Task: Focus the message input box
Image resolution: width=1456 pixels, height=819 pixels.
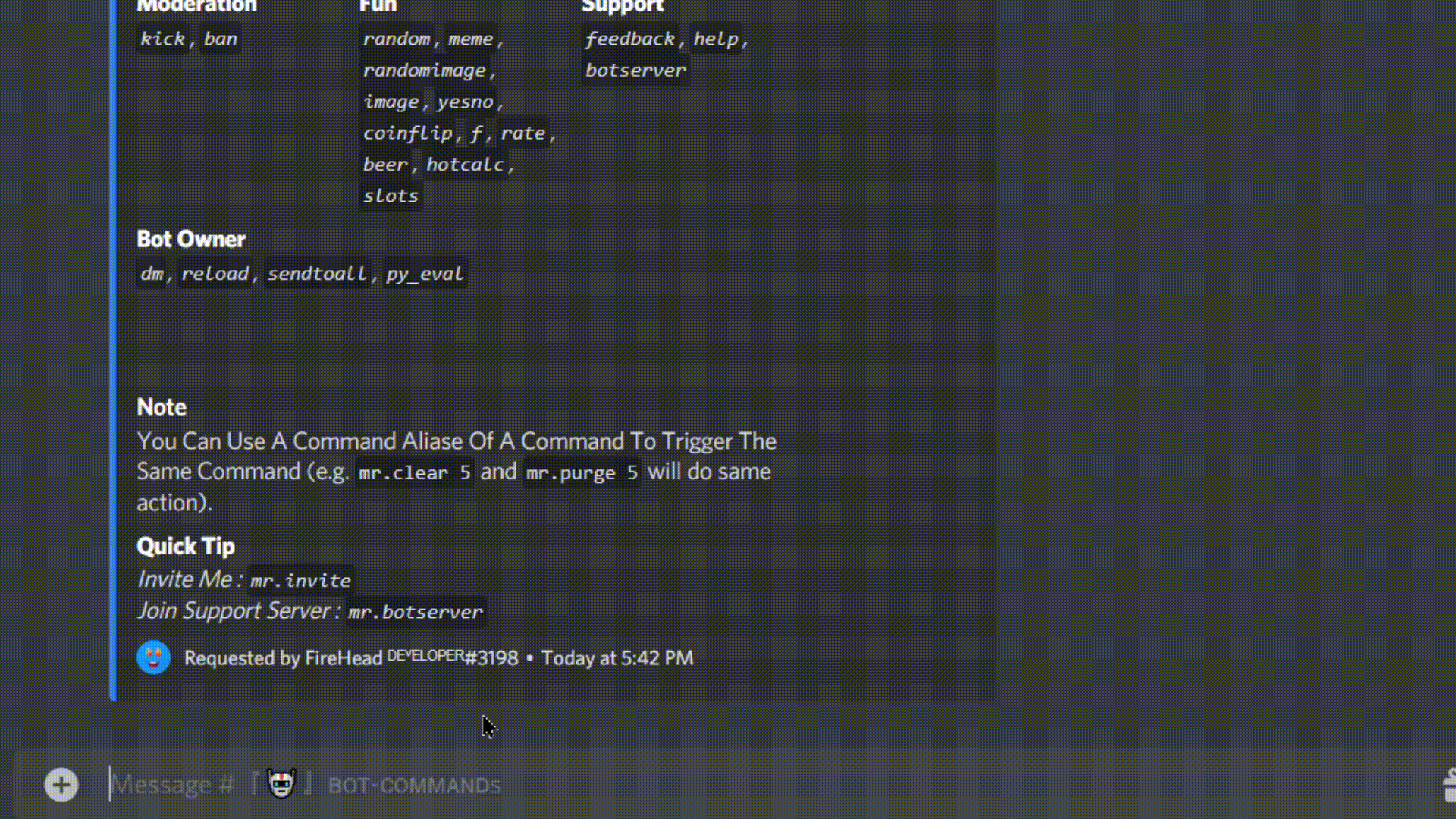Action: [x=682, y=785]
